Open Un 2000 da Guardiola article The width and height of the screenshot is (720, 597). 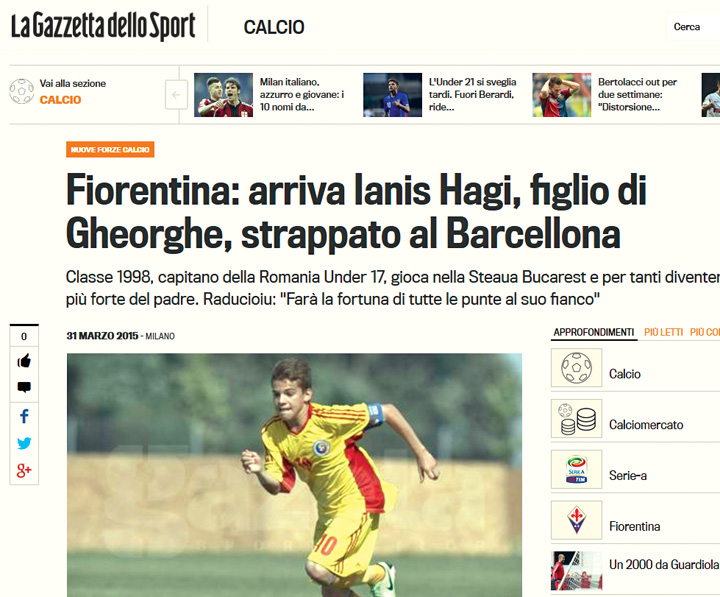click(x=664, y=564)
